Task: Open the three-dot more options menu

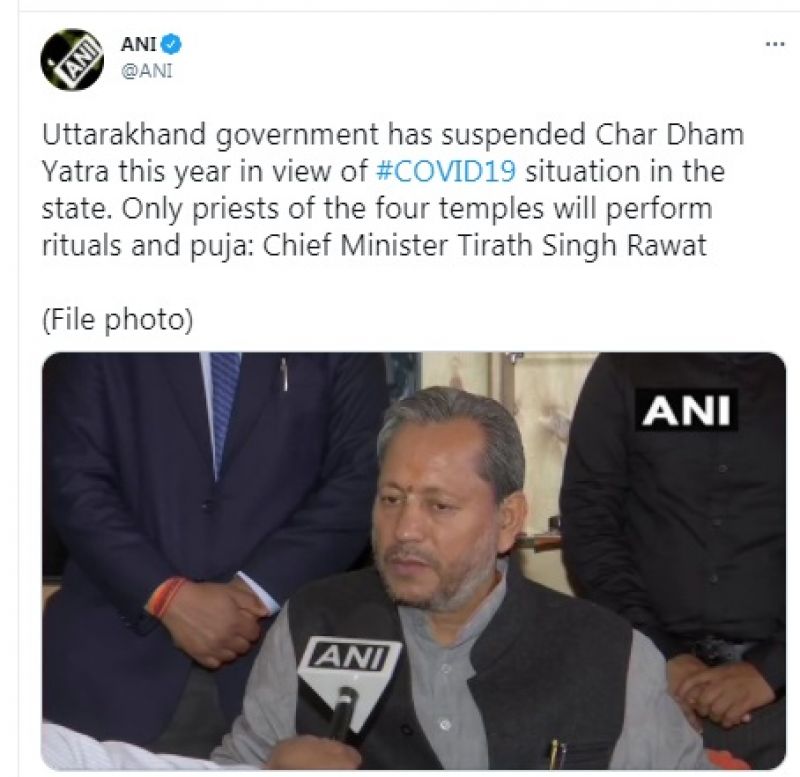Action: tap(775, 44)
